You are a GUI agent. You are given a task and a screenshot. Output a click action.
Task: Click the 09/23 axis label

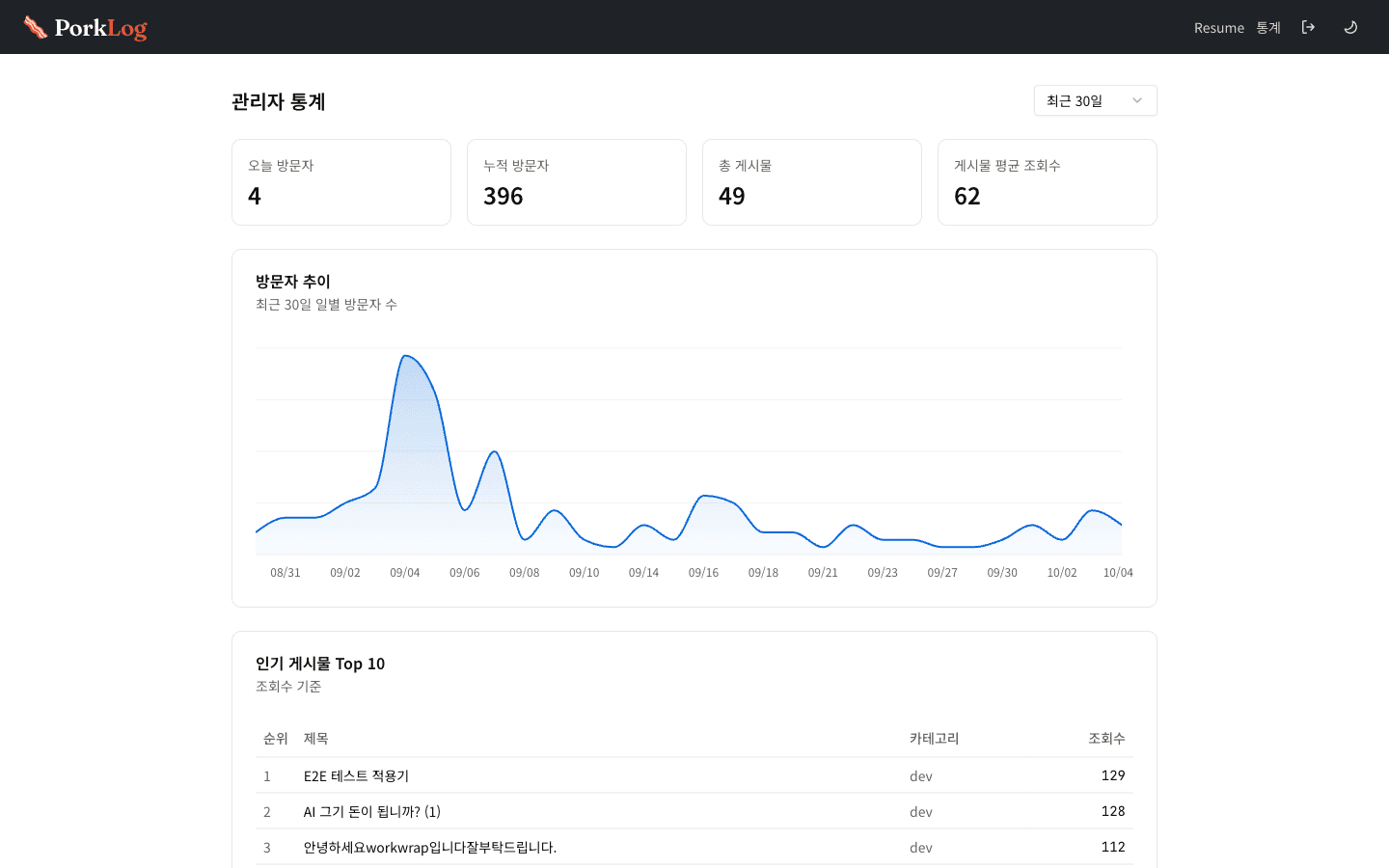883,573
